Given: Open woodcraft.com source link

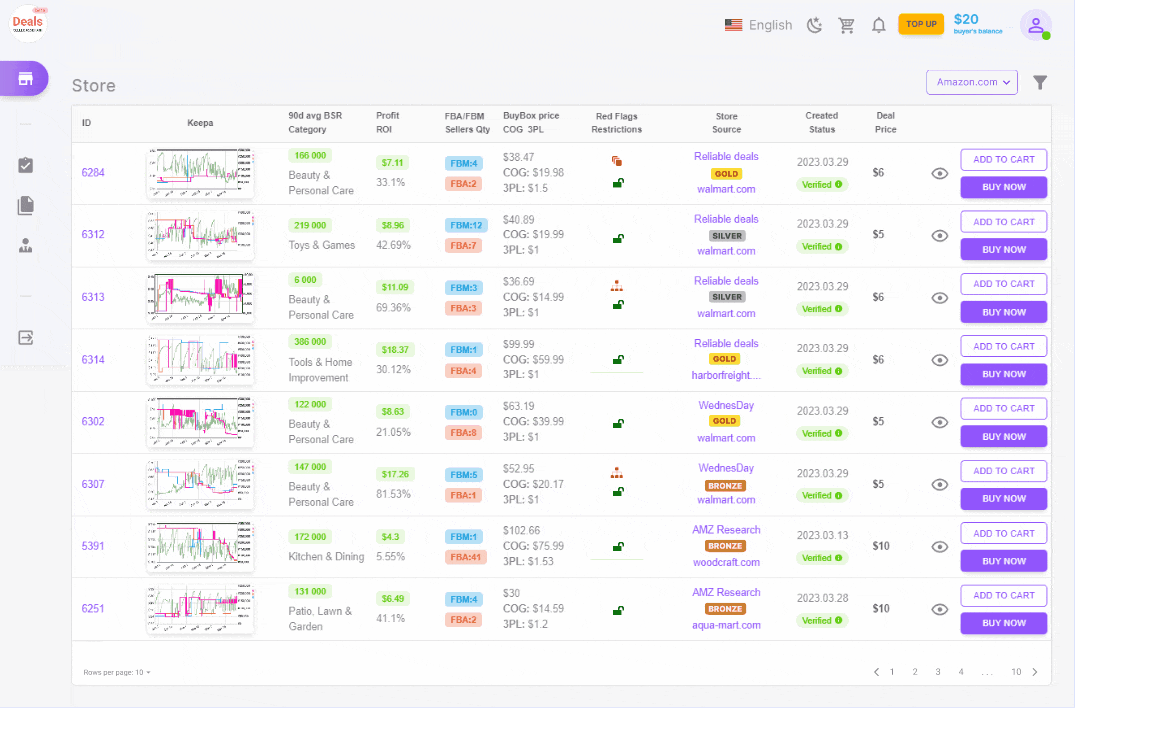Looking at the screenshot, I should [726, 562].
